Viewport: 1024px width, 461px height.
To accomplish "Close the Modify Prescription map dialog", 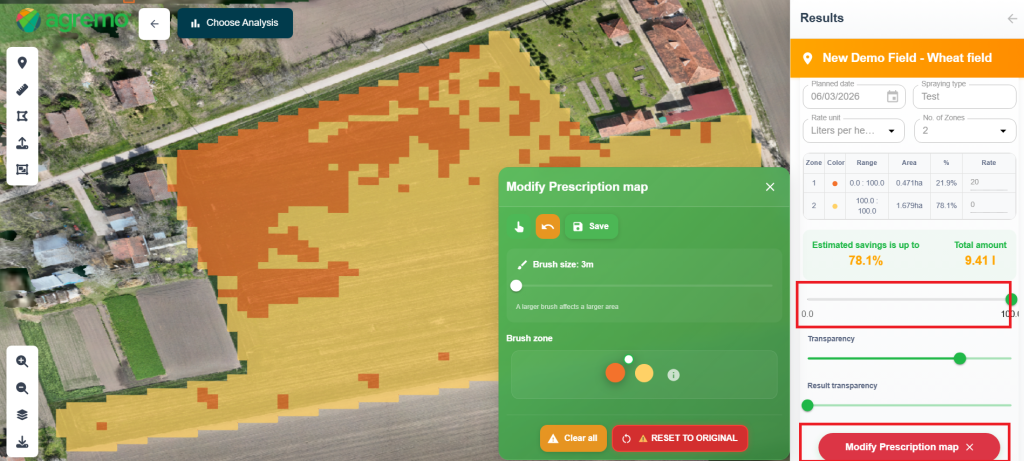I will click(770, 187).
